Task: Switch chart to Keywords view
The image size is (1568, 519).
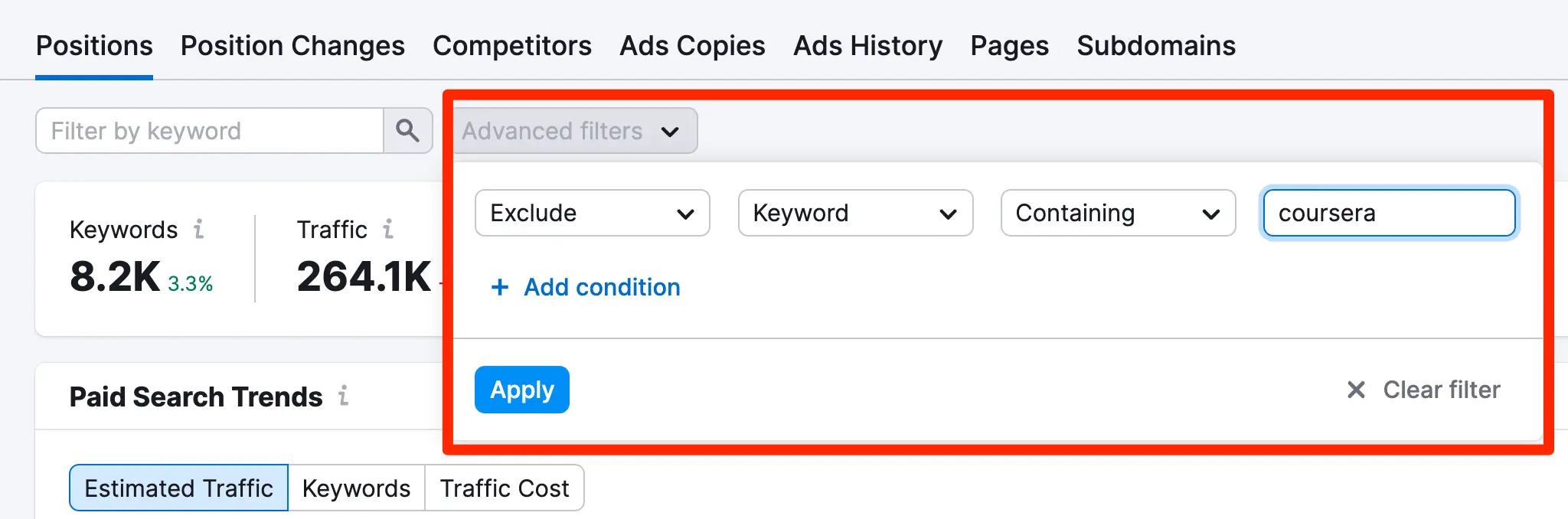Action: pos(356,488)
